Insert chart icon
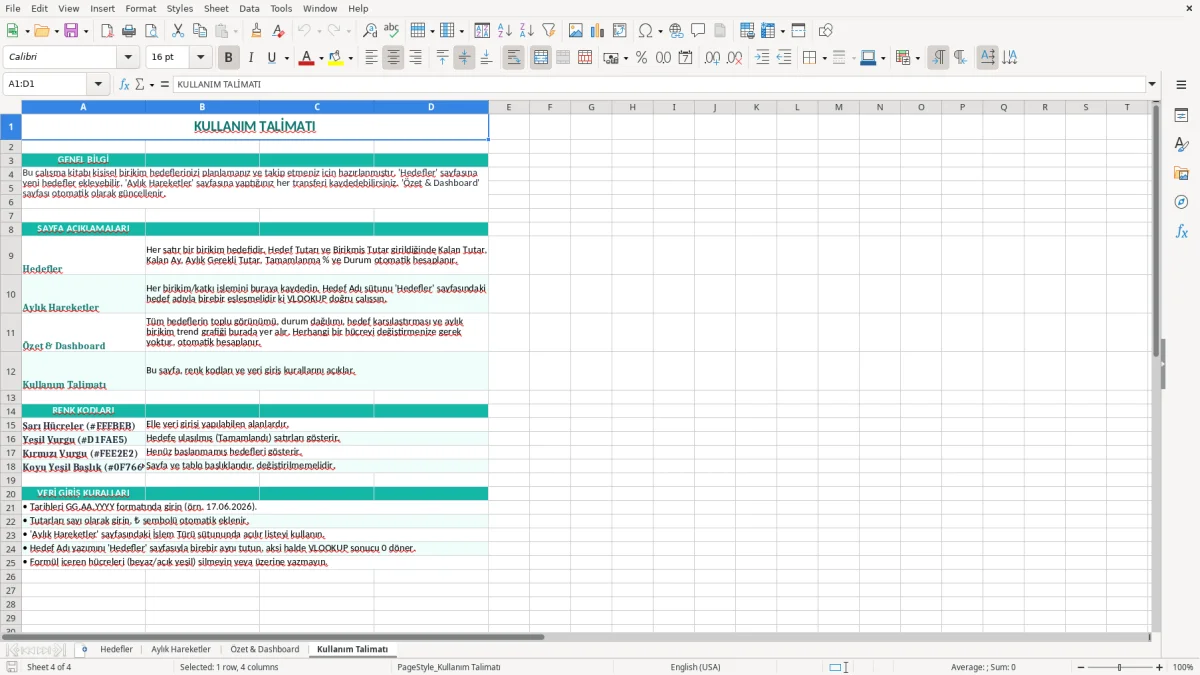 click(598, 31)
